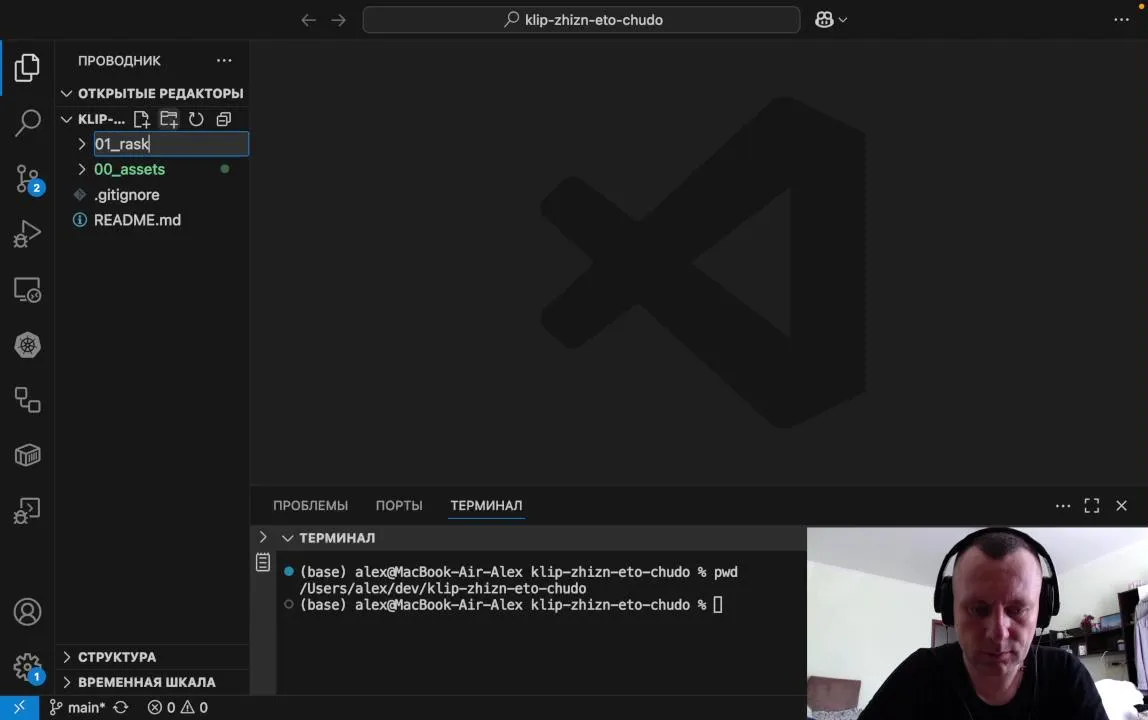Go back with the left arrow
The width and height of the screenshot is (1148, 720).
pyautogui.click(x=309, y=20)
